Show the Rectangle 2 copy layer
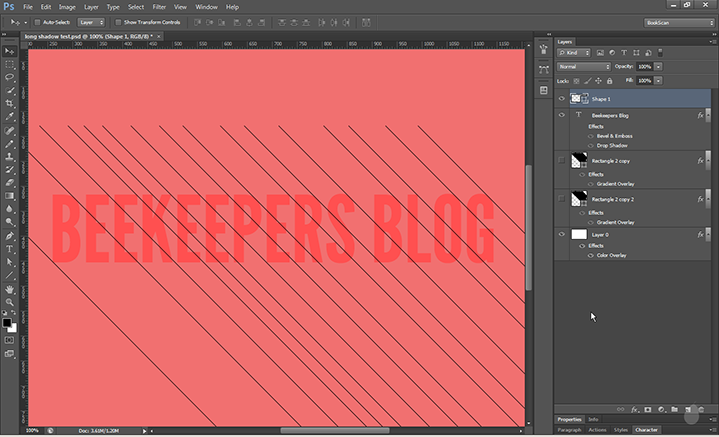The width and height of the screenshot is (719, 437). (561, 160)
